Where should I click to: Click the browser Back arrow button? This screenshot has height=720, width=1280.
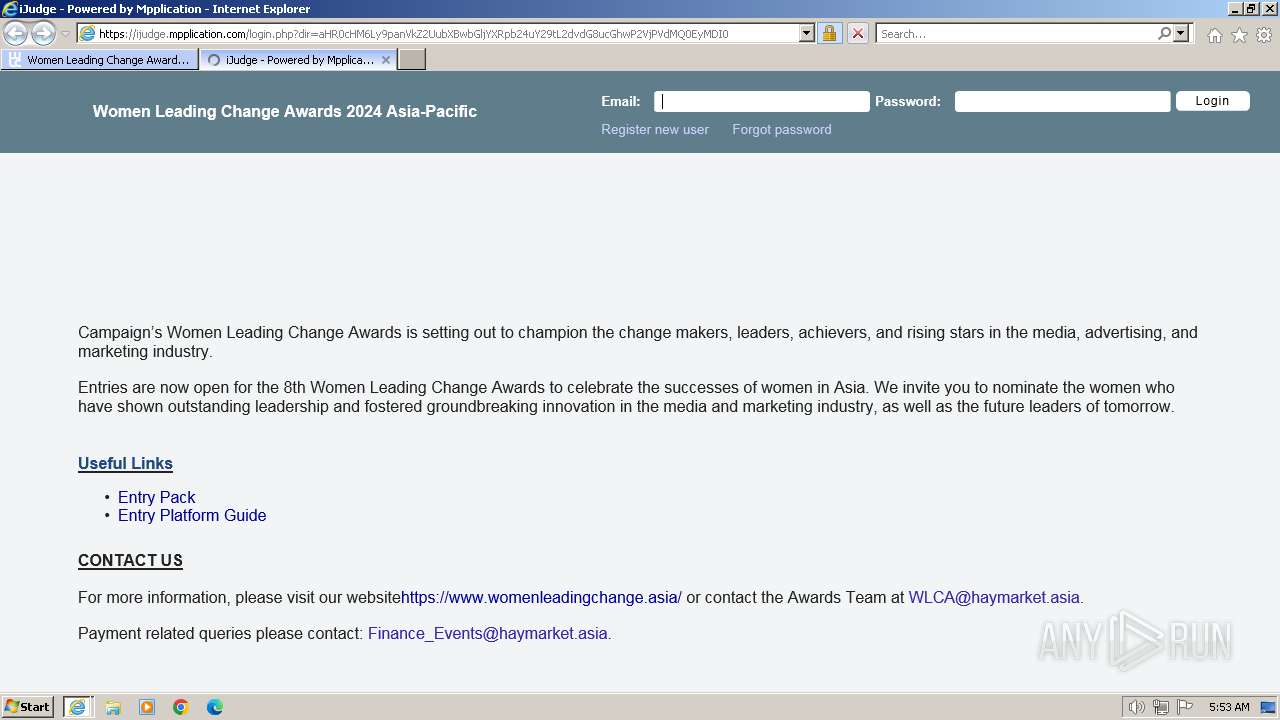click(x=15, y=33)
